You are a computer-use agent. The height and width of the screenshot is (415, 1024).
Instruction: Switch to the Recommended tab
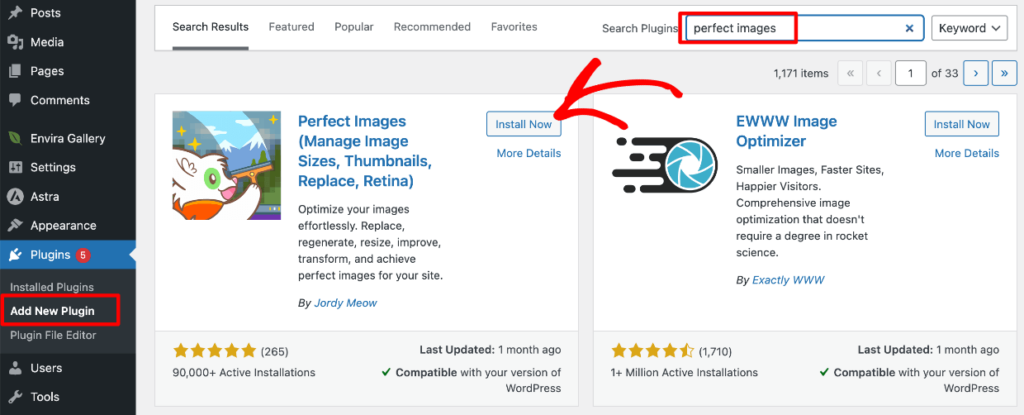tap(432, 27)
